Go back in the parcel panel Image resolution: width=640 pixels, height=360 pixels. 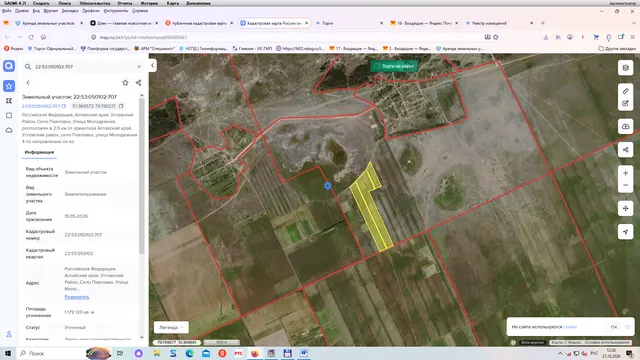28,82
